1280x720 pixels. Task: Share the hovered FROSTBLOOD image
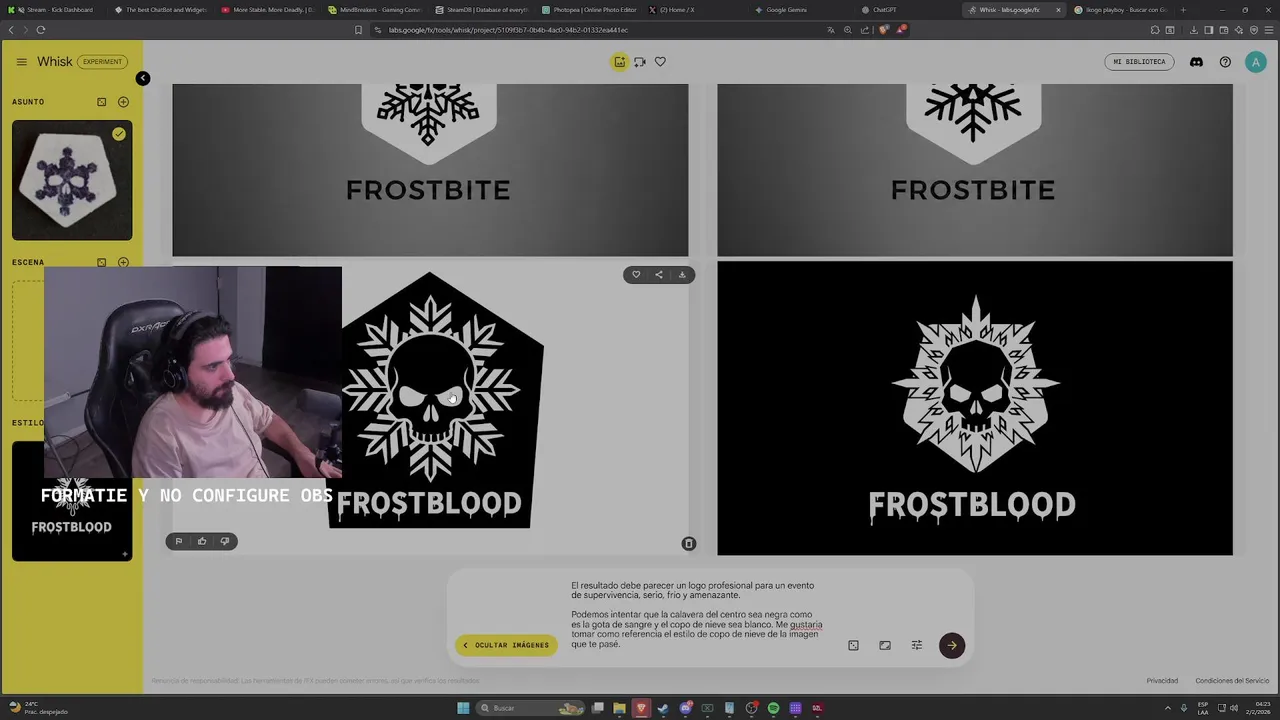659,275
